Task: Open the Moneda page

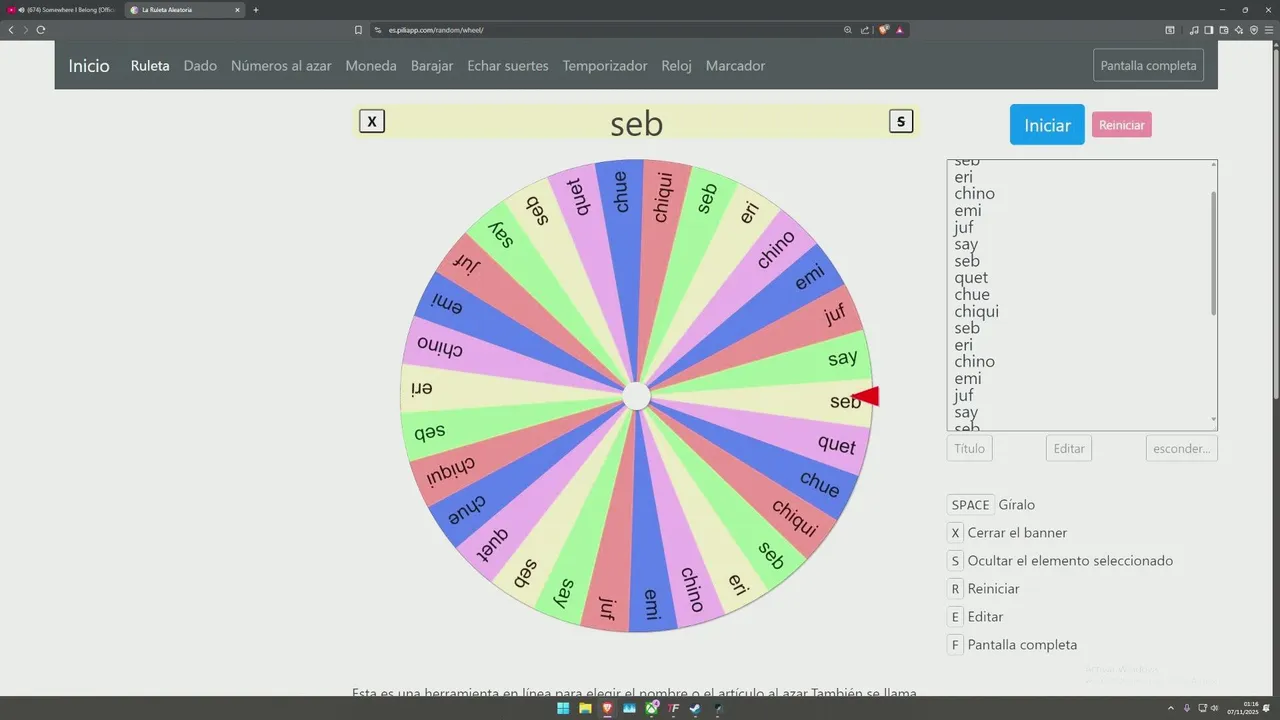Action: tap(371, 66)
